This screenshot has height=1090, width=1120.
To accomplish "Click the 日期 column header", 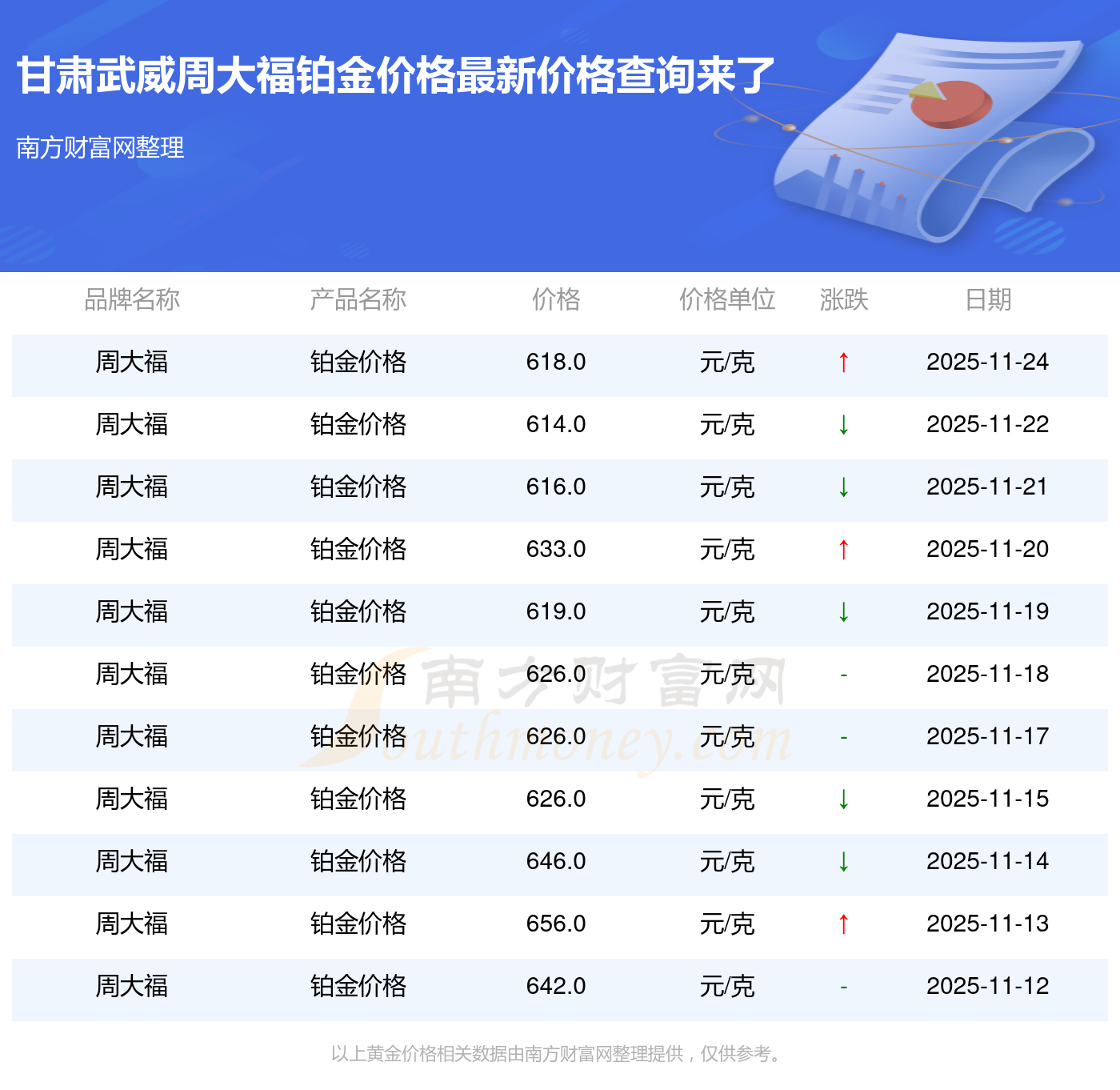I will (988, 299).
